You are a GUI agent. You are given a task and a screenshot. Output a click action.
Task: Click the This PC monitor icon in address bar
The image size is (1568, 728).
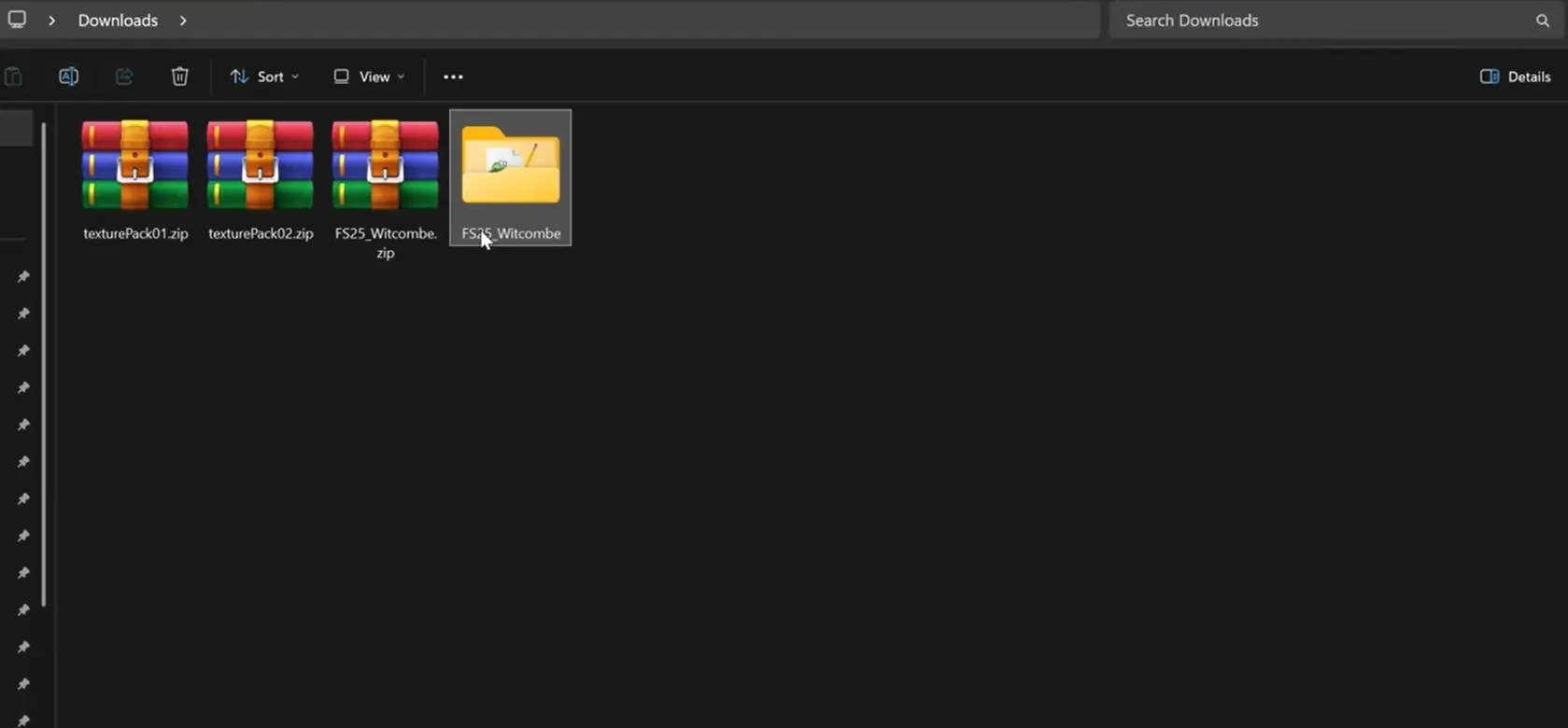point(17,20)
